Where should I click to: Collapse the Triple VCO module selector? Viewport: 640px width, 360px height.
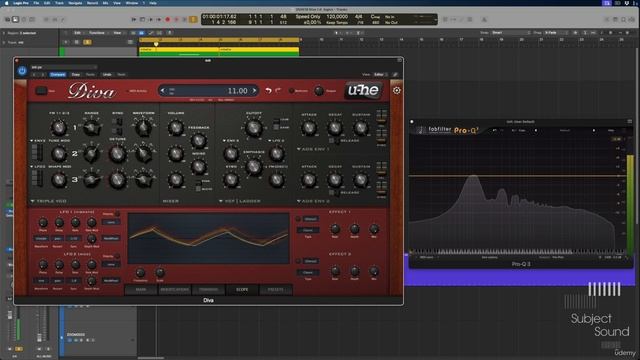(x=49, y=201)
